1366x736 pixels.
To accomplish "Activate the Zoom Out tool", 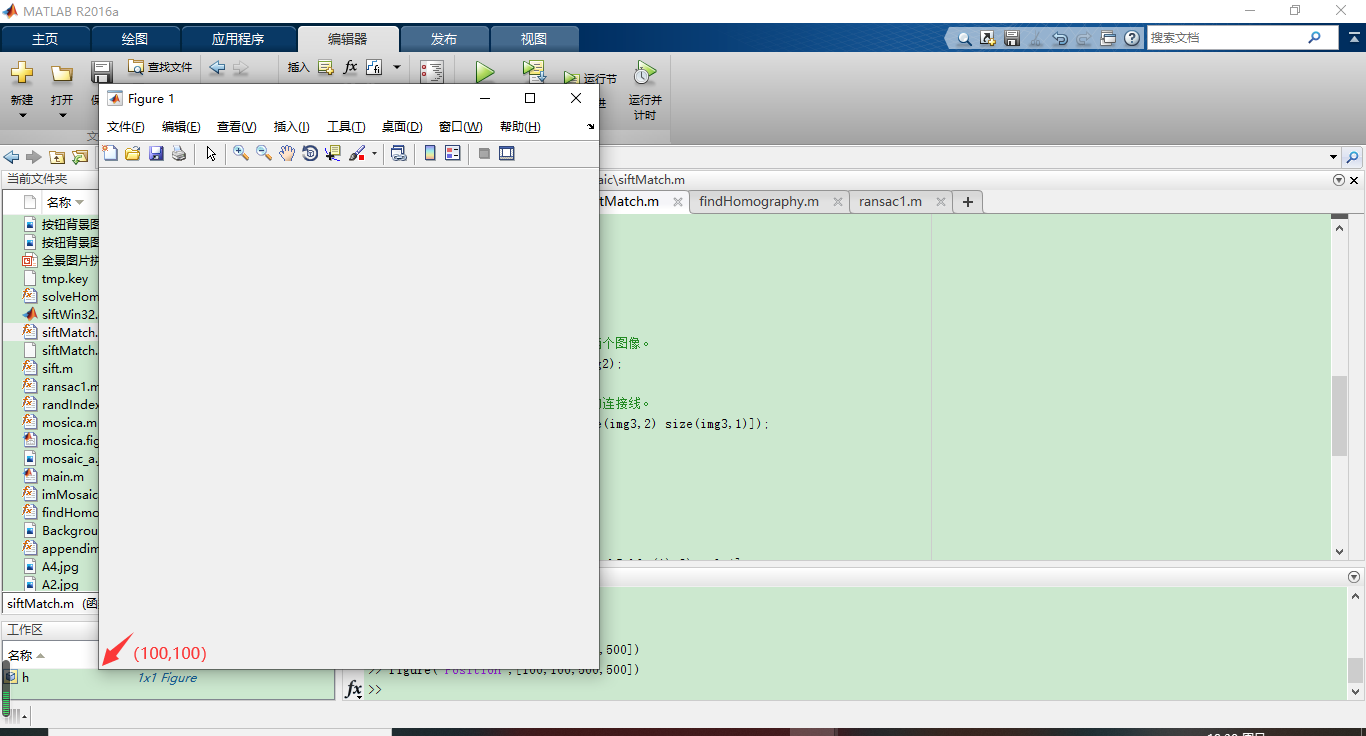I will [264, 153].
